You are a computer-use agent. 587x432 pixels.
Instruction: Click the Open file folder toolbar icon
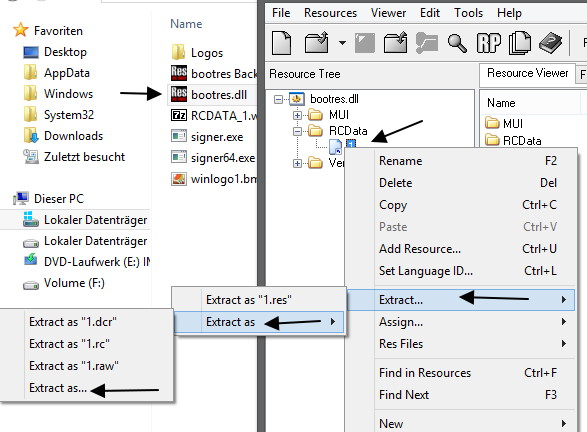(317, 43)
